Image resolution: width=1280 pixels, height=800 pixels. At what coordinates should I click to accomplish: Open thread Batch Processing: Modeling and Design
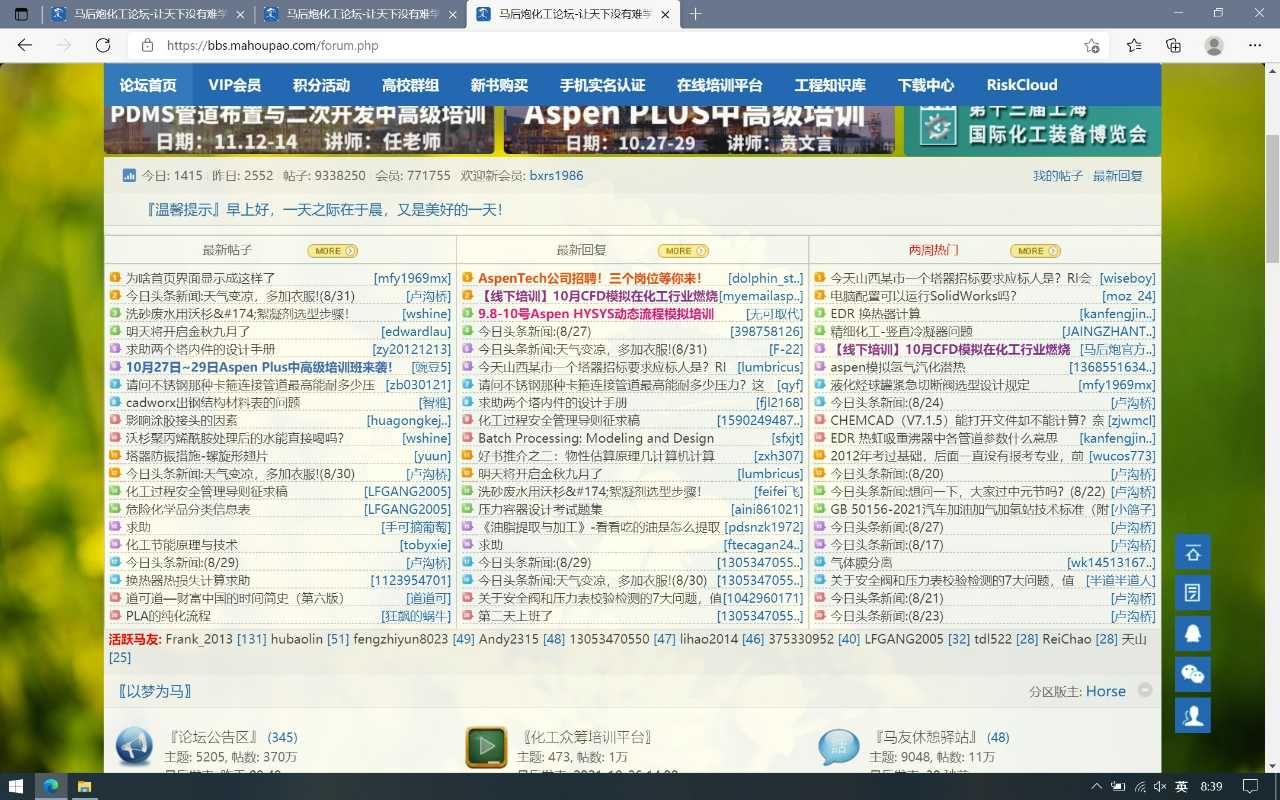(x=596, y=438)
